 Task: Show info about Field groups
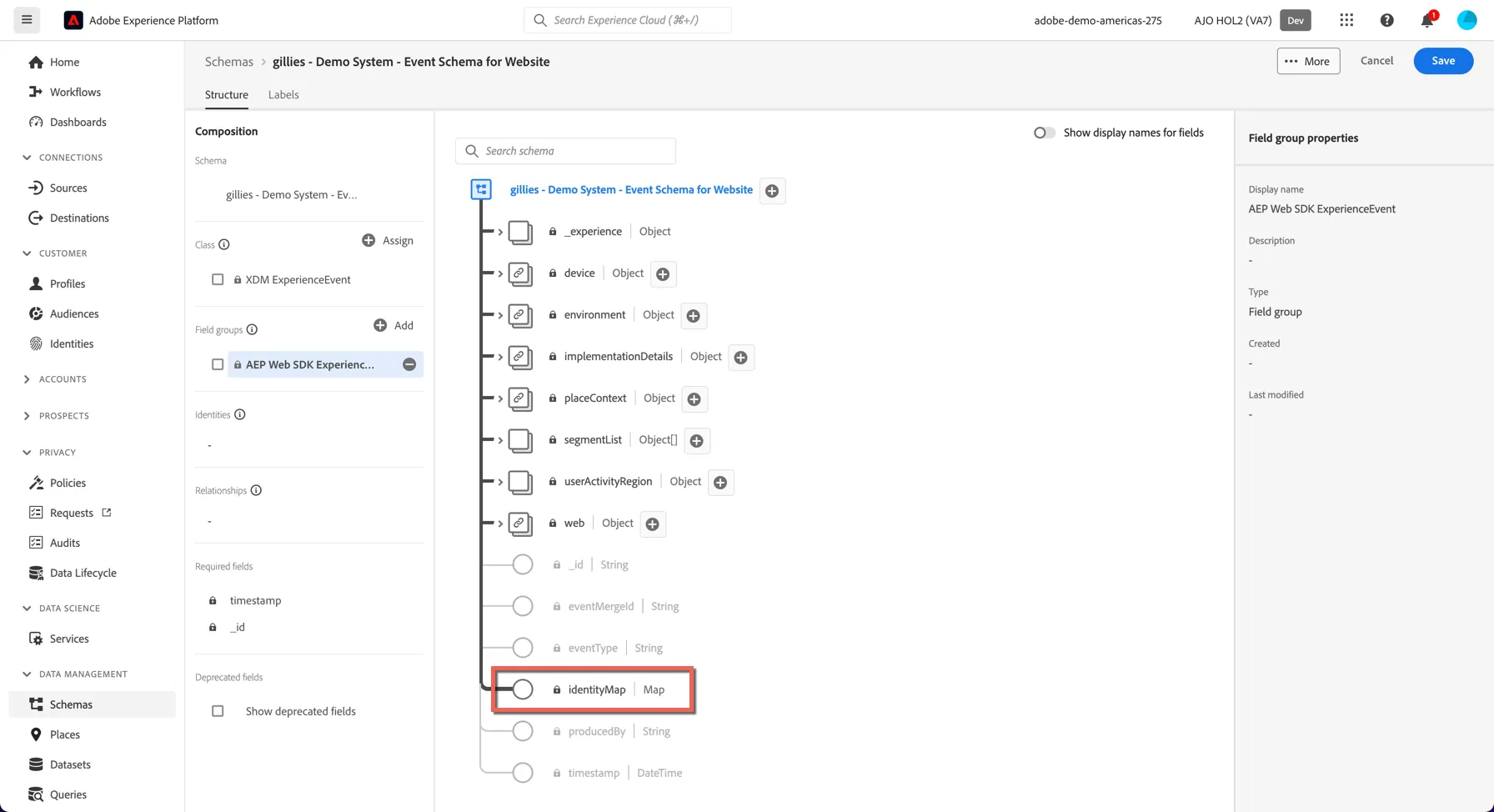(252, 329)
